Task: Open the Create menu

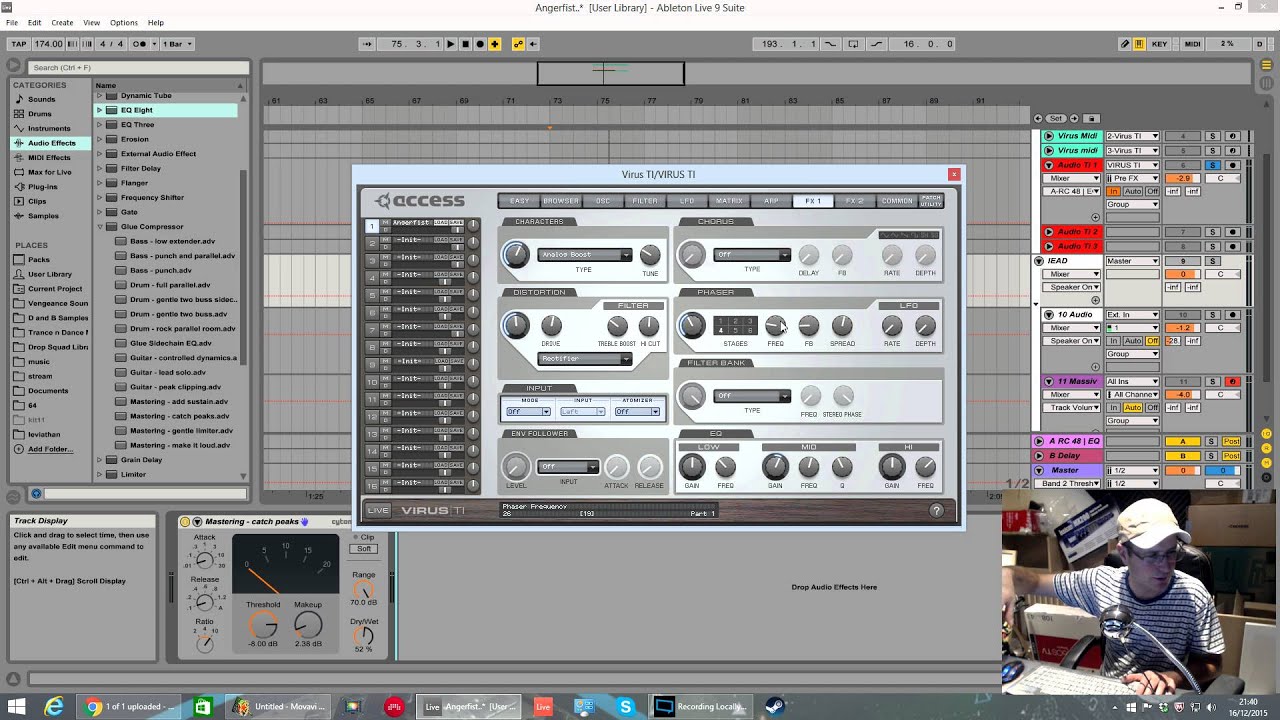Action: (x=62, y=22)
